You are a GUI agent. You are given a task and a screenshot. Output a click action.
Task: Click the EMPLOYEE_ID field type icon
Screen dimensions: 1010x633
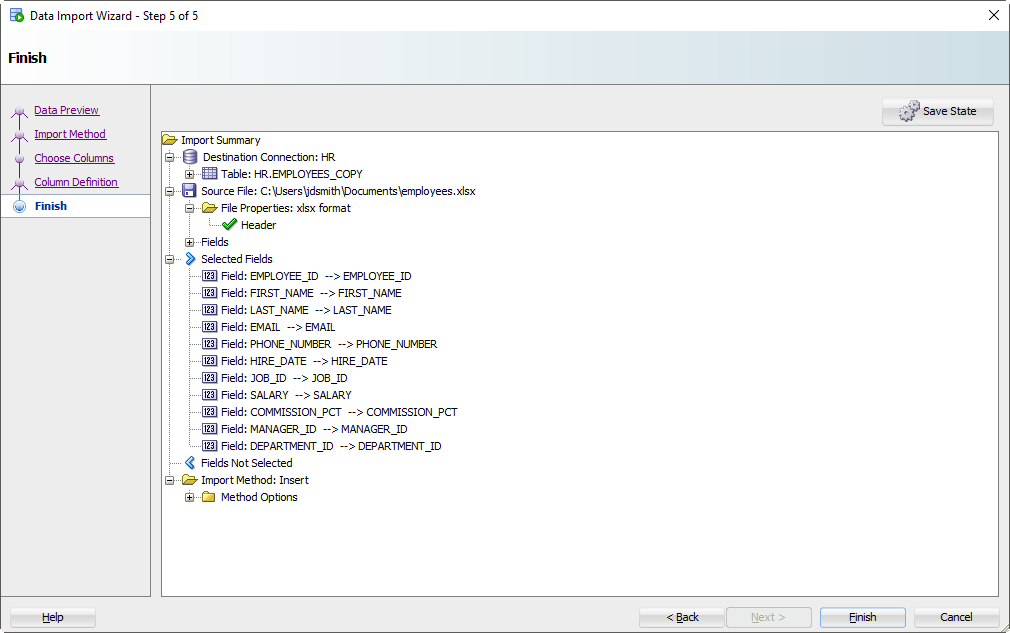click(x=209, y=276)
